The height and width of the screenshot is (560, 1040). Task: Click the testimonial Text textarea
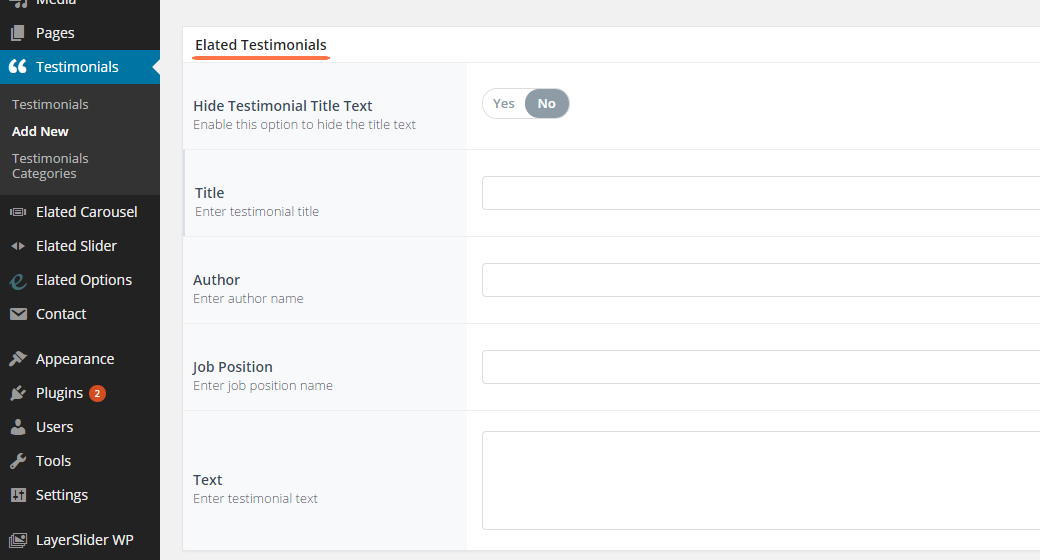tap(760, 480)
